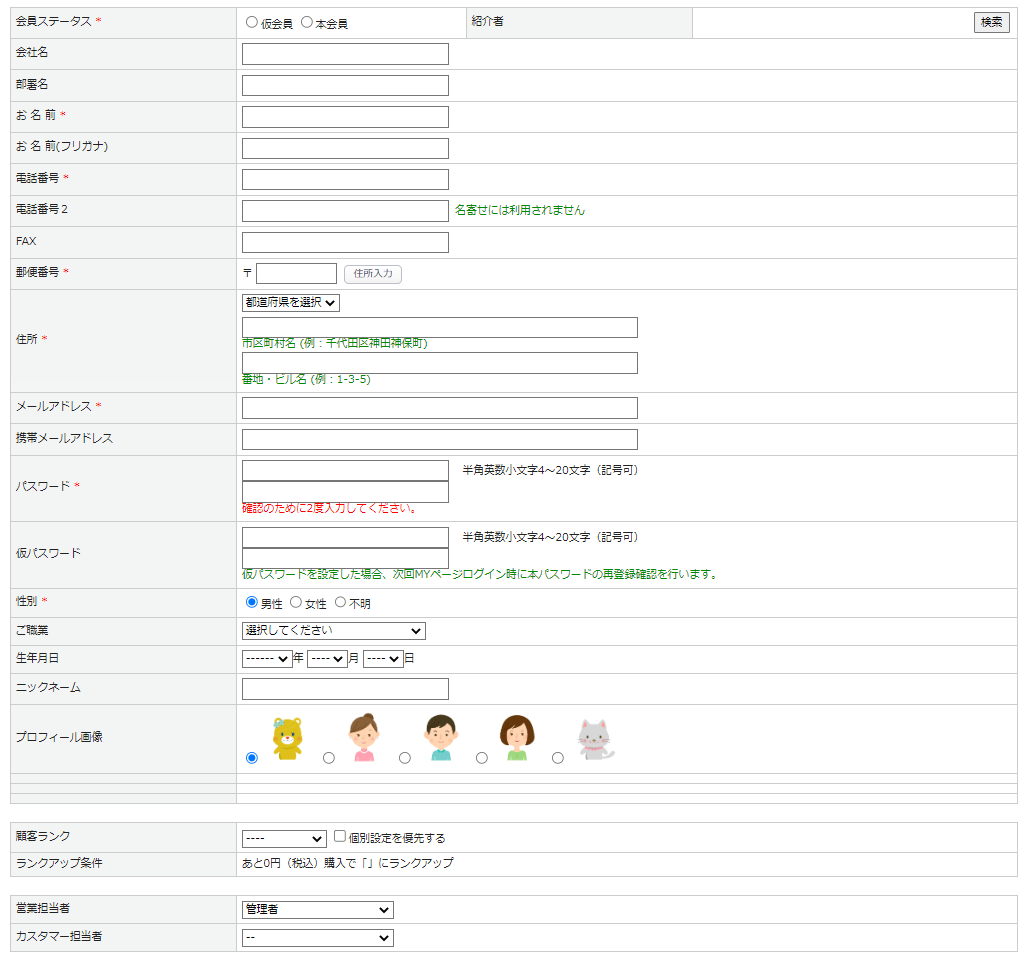Open the ご職業 occupation dropdown
The height and width of the screenshot is (960, 1030).
[333, 630]
